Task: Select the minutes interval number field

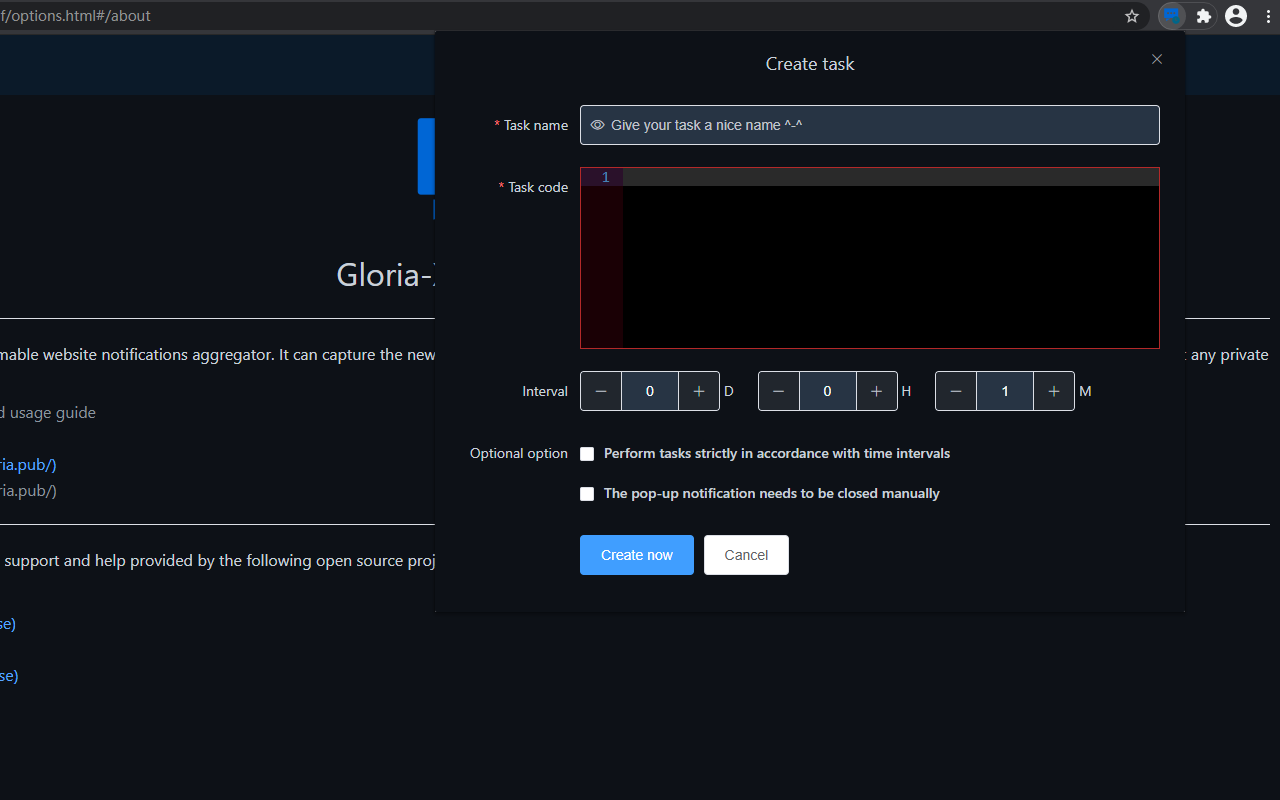Action: [1005, 391]
